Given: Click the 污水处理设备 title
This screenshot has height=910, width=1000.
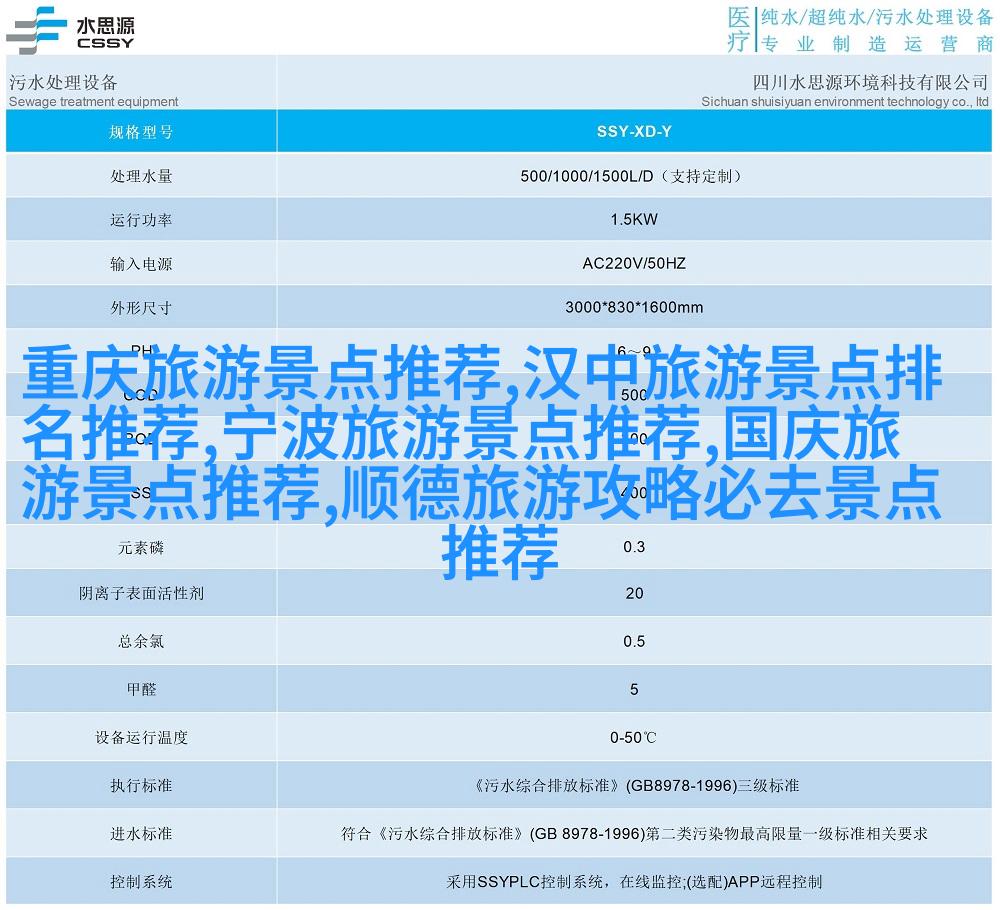Looking at the screenshot, I should tap(63, 82).
